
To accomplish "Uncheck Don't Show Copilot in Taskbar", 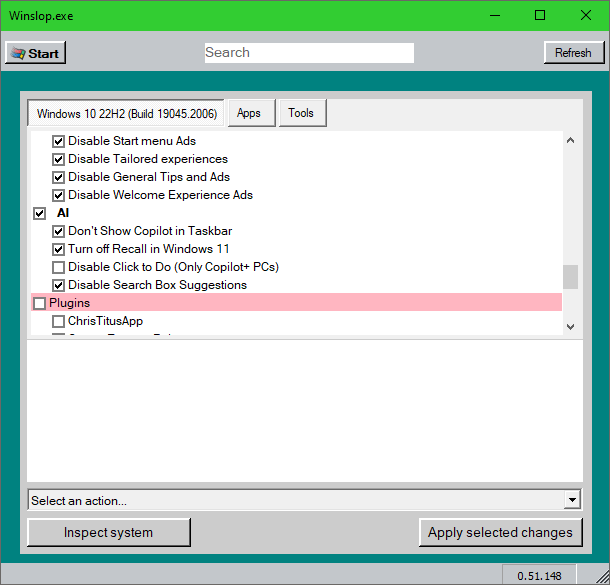I will [58, 231].
